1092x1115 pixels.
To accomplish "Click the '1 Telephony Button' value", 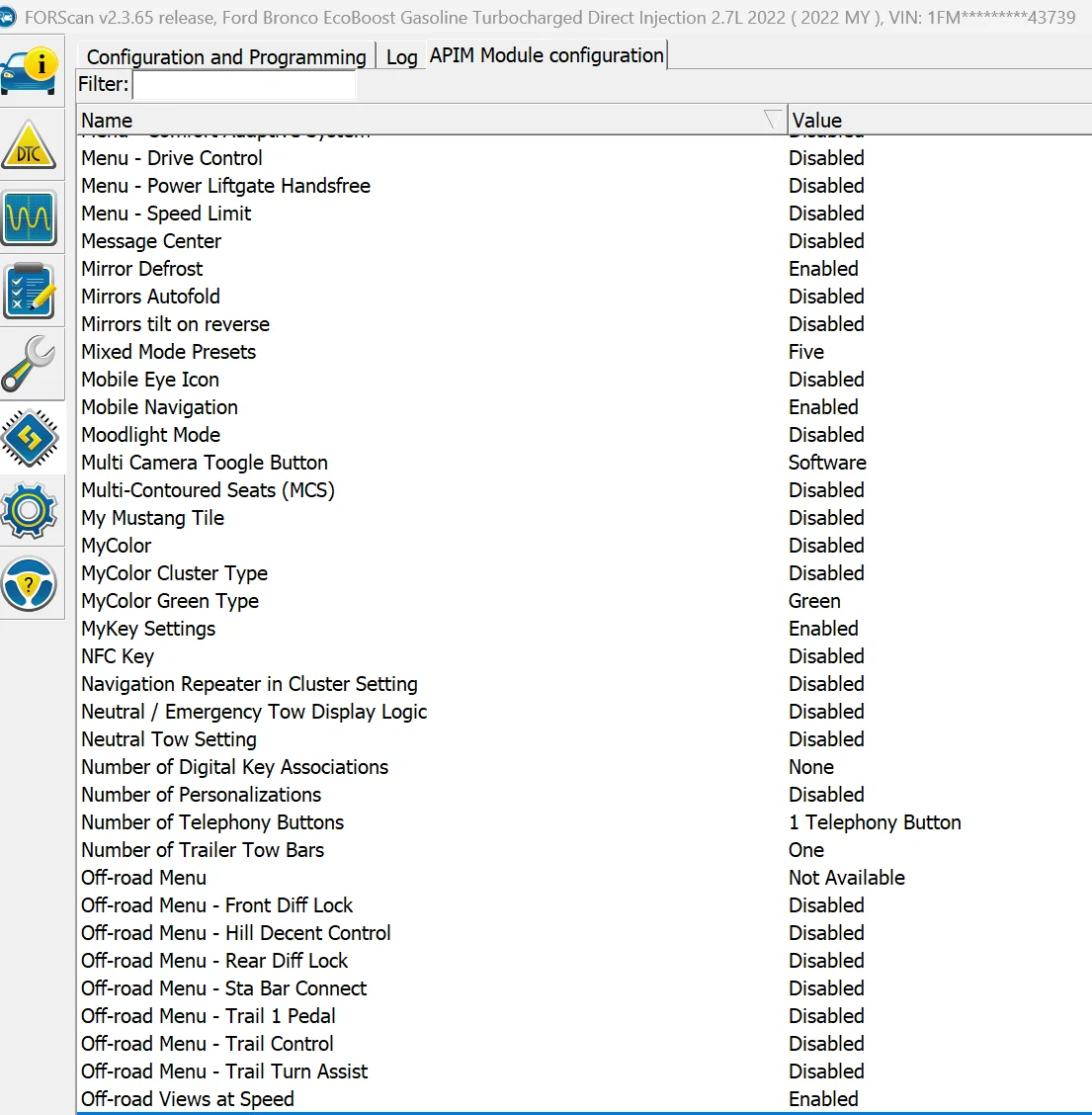I will pos(876,823).
